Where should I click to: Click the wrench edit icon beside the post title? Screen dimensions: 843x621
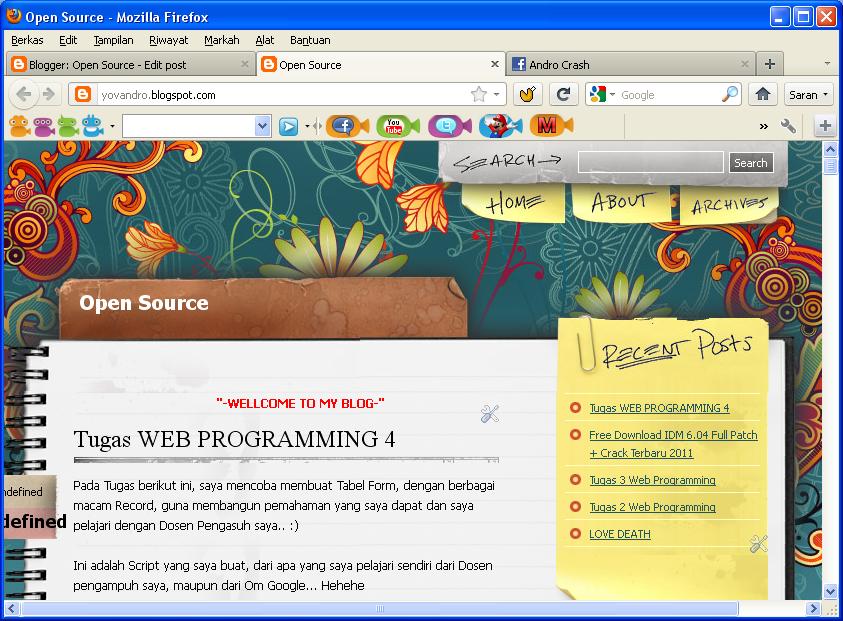point(490,413)
